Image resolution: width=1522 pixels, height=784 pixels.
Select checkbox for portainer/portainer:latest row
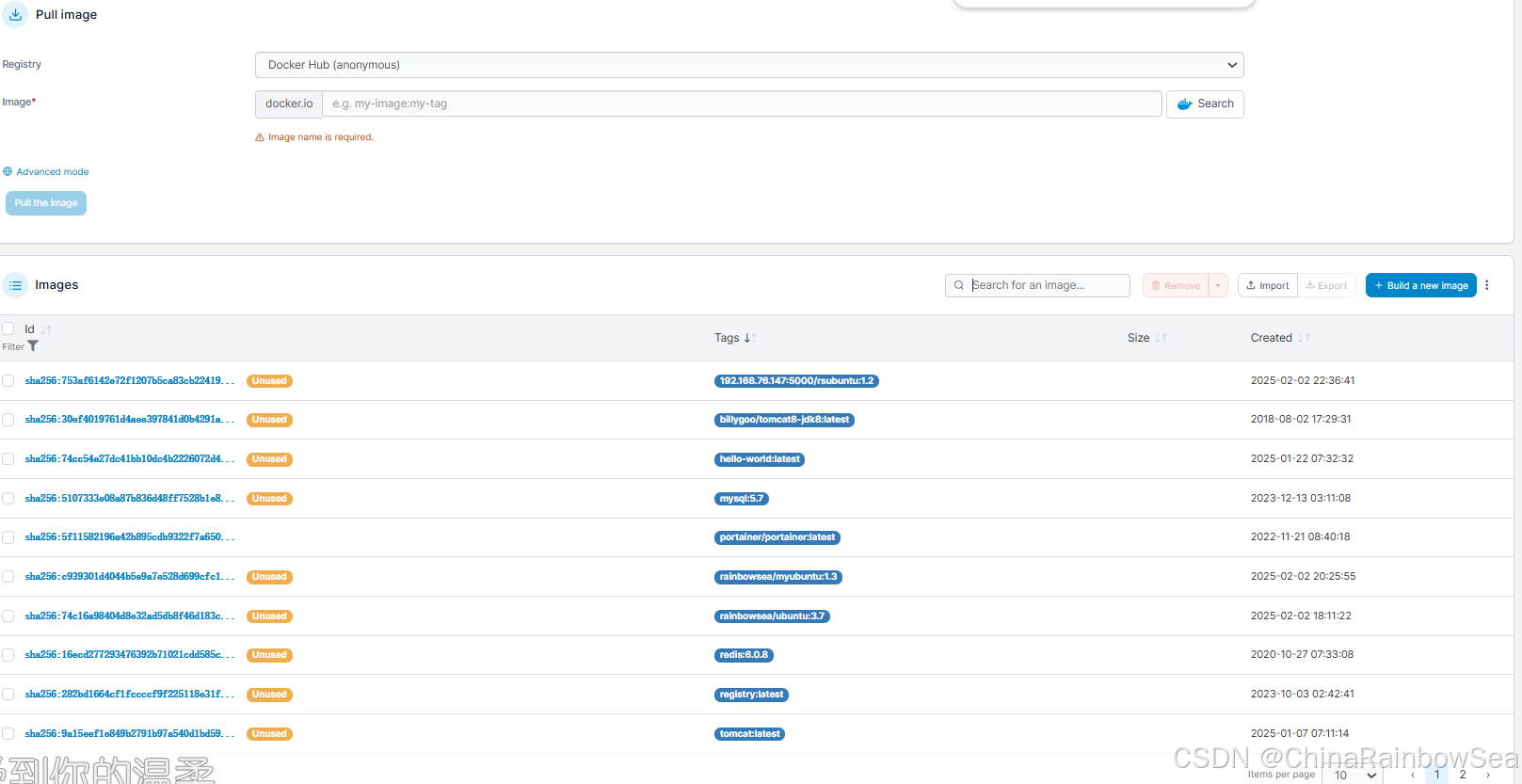[x=8, y=537]
